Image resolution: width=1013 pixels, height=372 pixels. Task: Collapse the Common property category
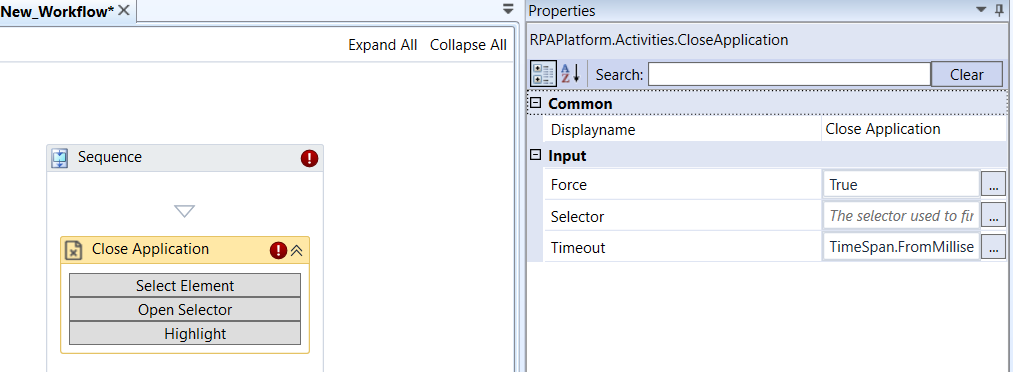pyautogui.click(x=535, y=103)
